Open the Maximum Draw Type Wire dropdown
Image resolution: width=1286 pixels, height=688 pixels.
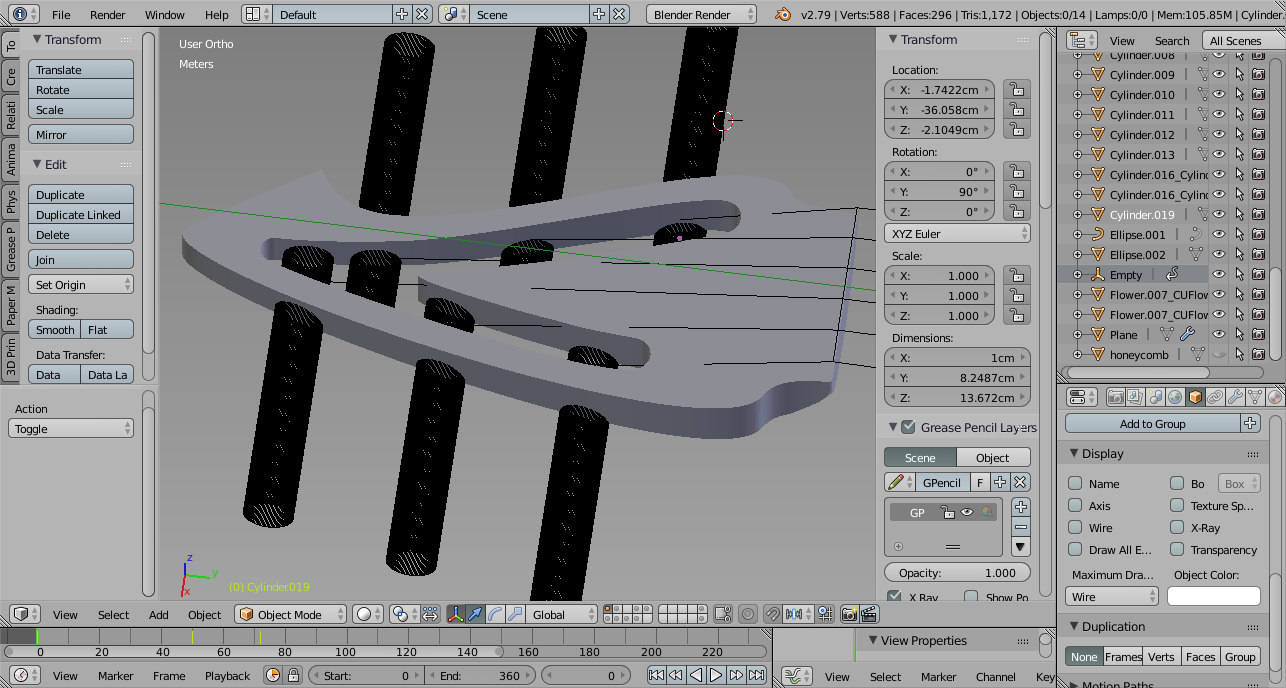tap(1112, 596)
